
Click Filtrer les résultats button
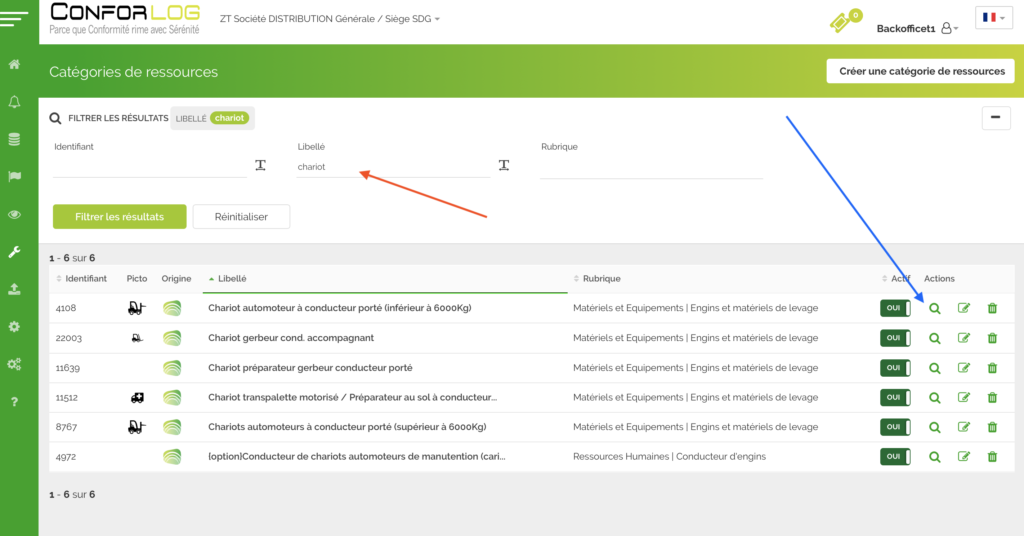119,217
